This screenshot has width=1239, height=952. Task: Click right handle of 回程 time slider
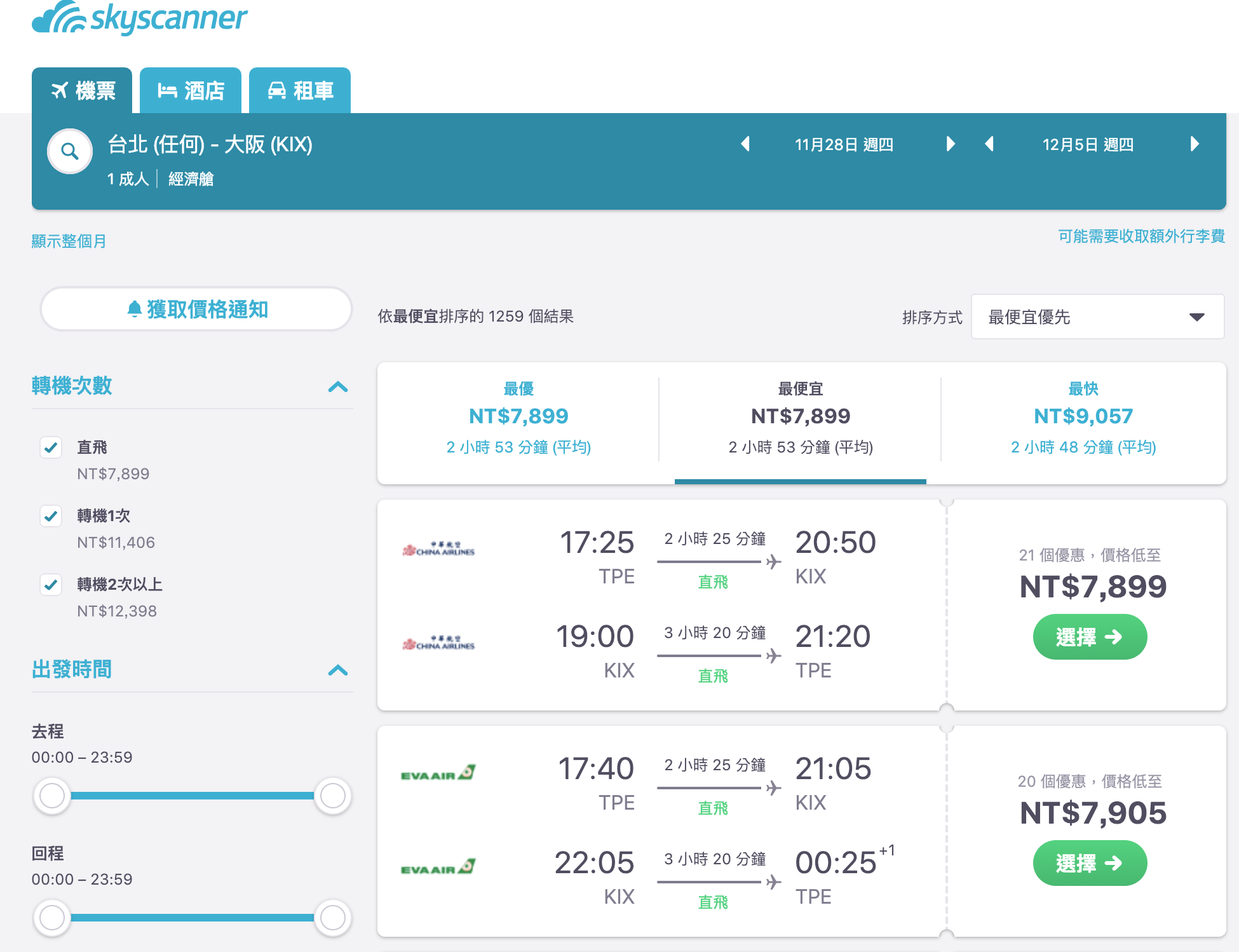pyautogui.click(x=333, y=918)
